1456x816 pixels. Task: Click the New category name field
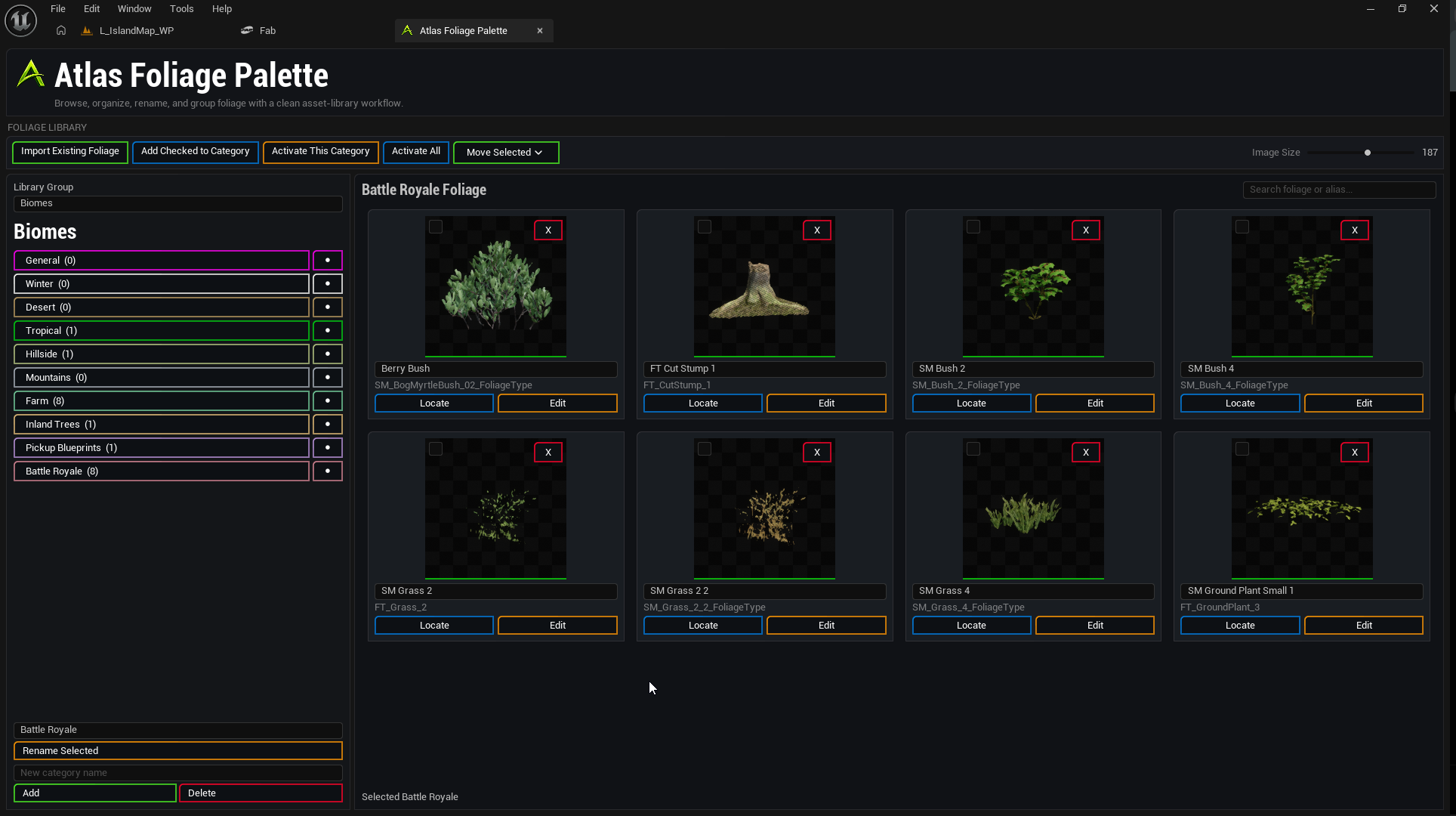(x=178, y=773)
